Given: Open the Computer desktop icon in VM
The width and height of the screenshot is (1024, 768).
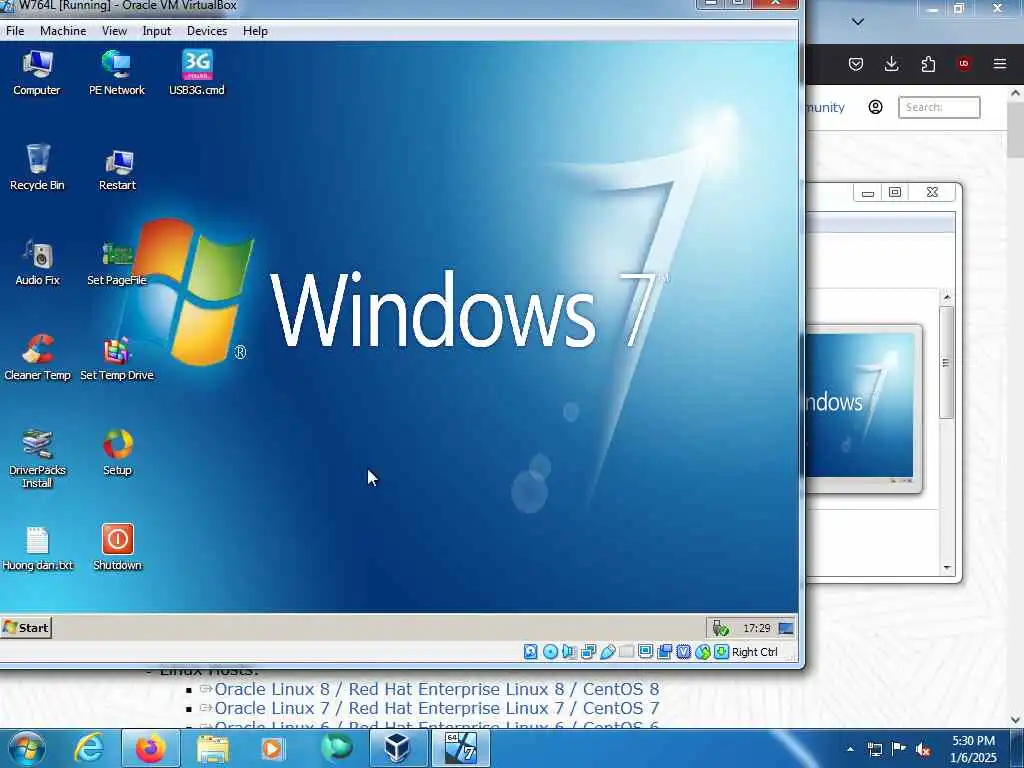Looking at the screenshot, I should point(37,72).
